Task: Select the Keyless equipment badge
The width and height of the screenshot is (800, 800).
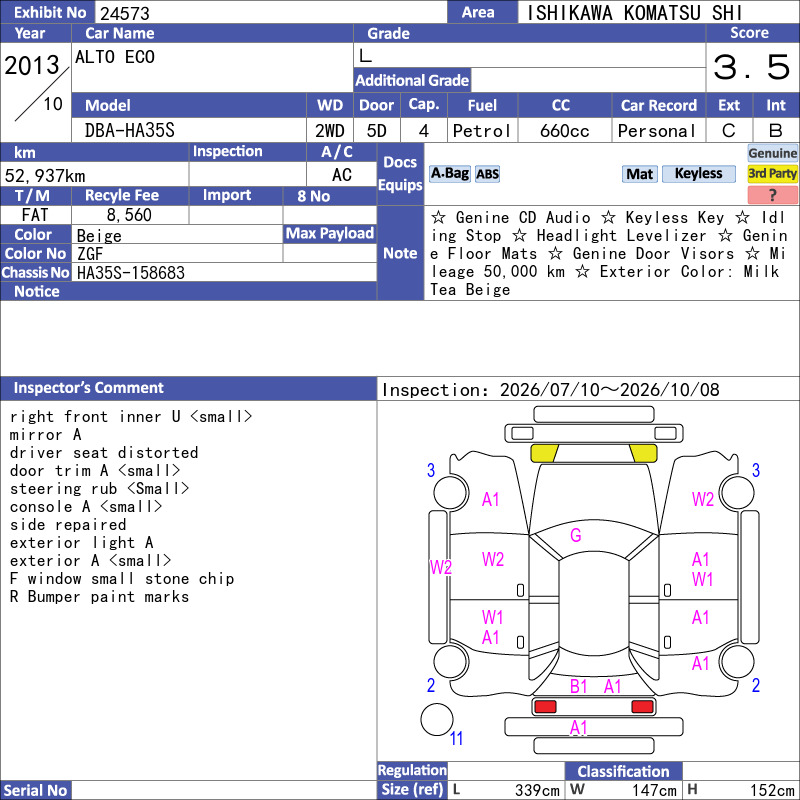Action: point(698,174)
